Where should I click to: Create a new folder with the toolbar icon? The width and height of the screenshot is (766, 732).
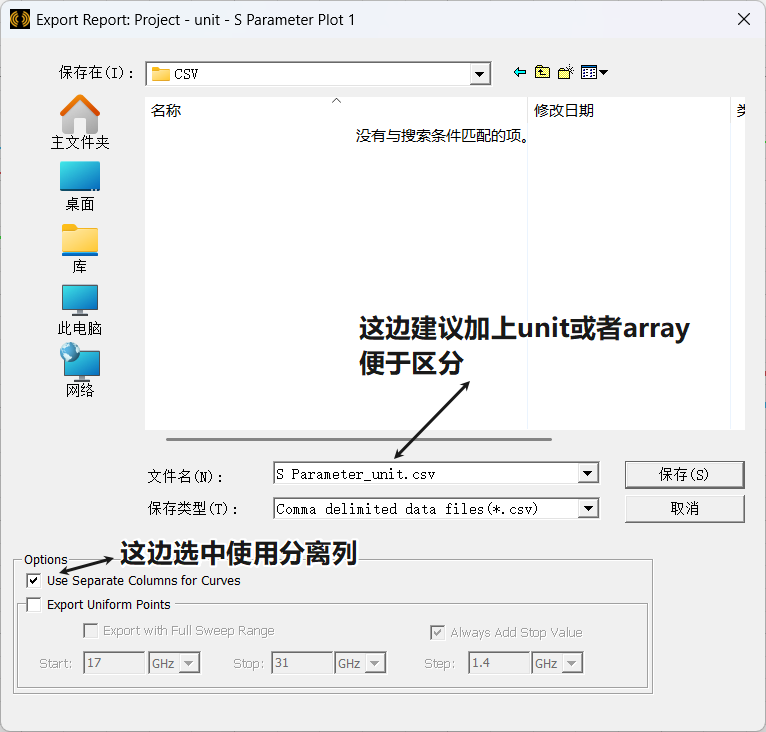pos(566,72)
